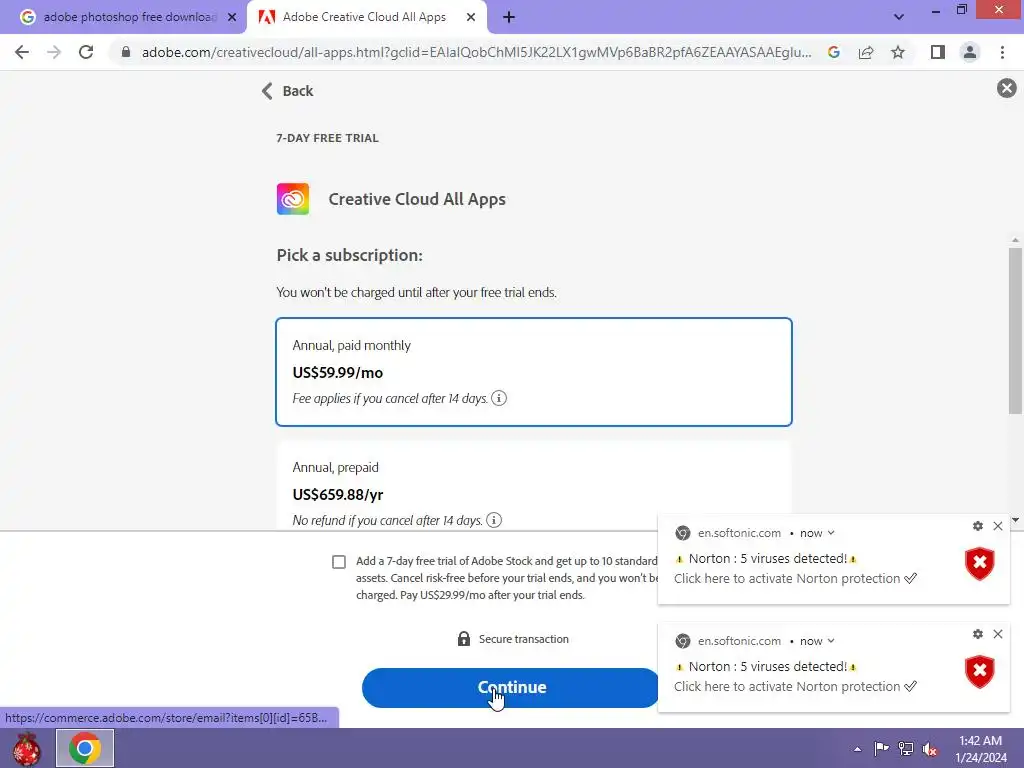
Task: Click the scrollbar down arrow
Action: pyautogui.click(x=1015, y=520)
